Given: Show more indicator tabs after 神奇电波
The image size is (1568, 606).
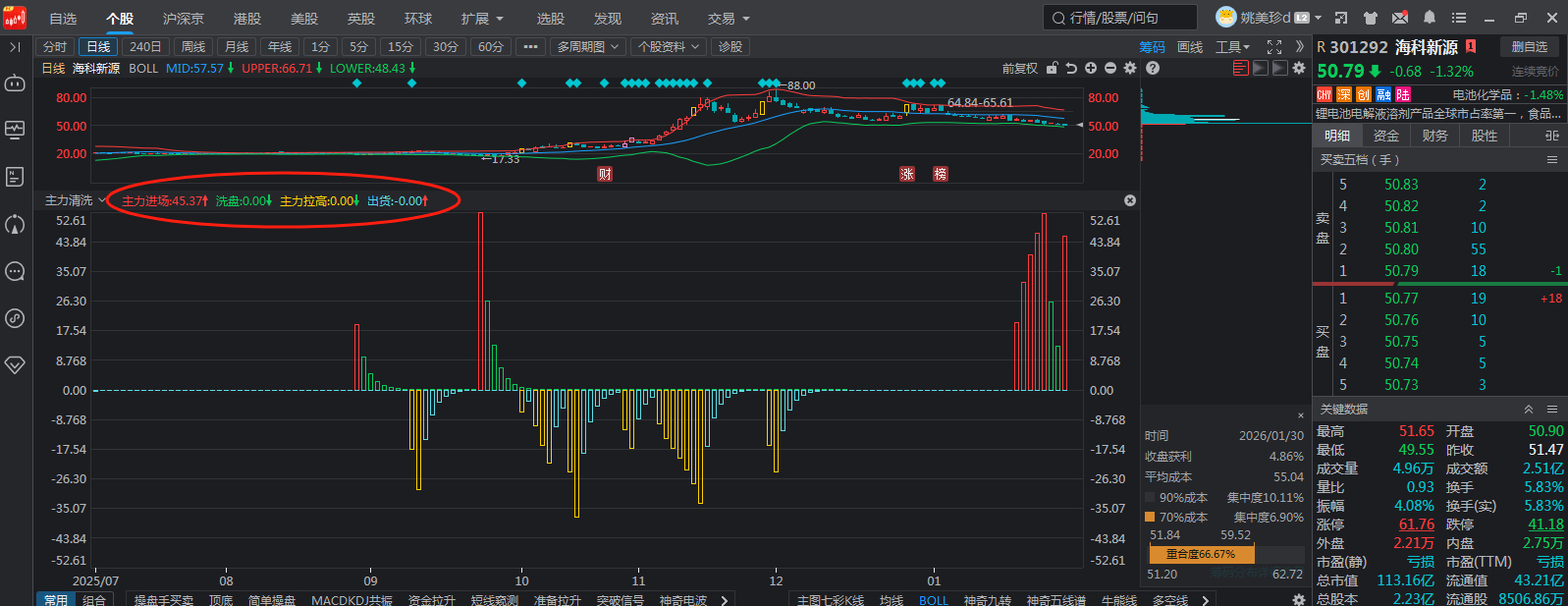Looking at the screenshot, I should point(725,600).
